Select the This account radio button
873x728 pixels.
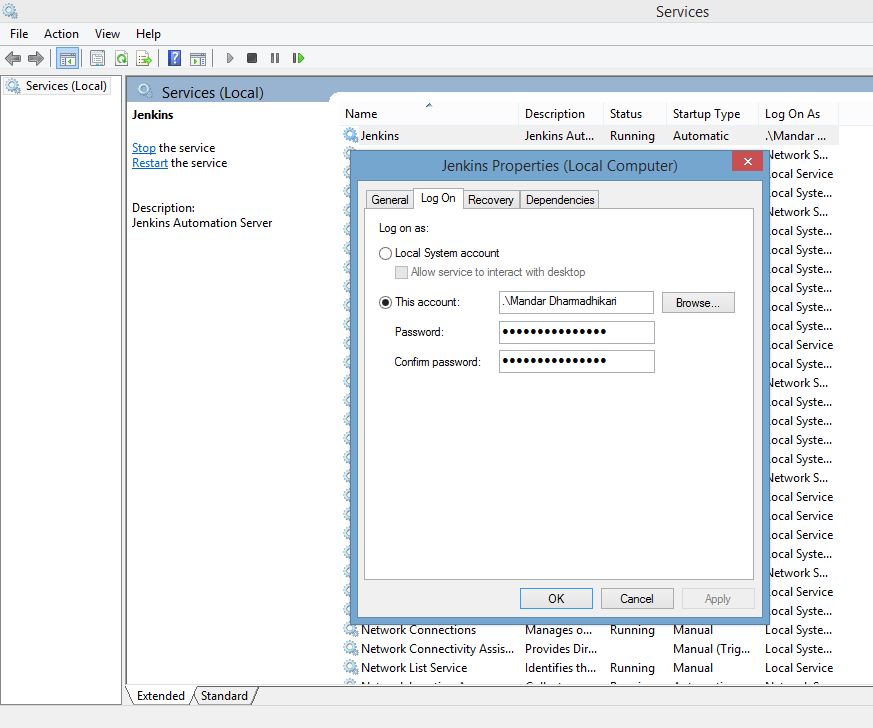click(385, 302)
